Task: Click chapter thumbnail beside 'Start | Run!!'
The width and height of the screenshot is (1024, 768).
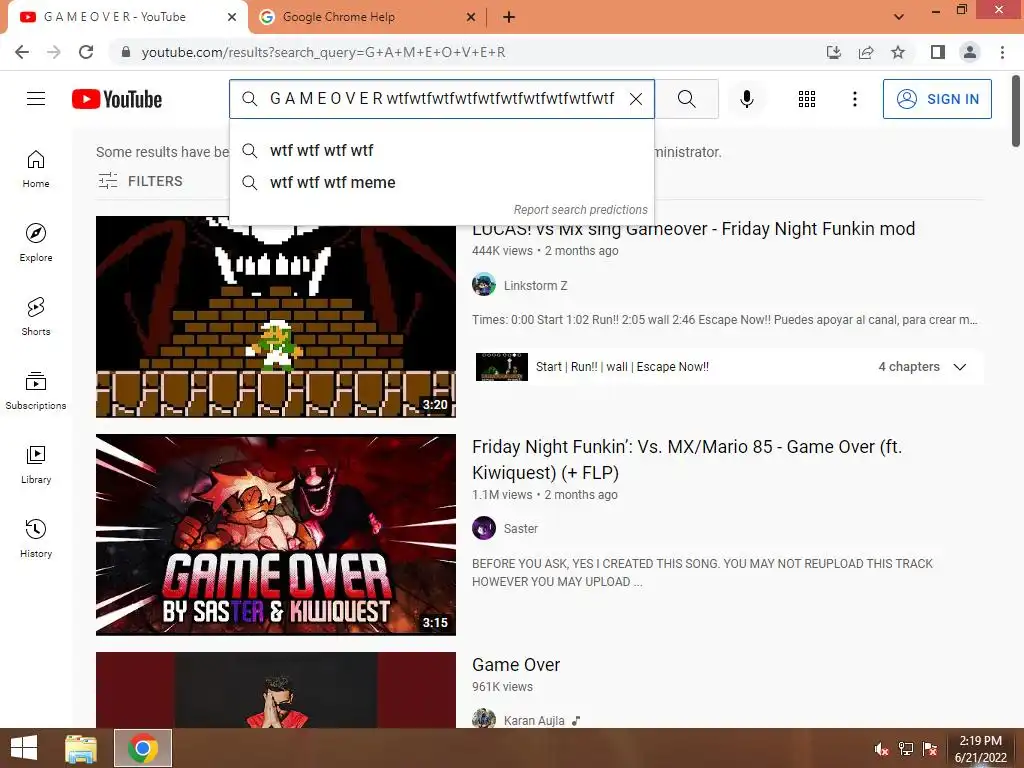Action: [x=502, y=366]
